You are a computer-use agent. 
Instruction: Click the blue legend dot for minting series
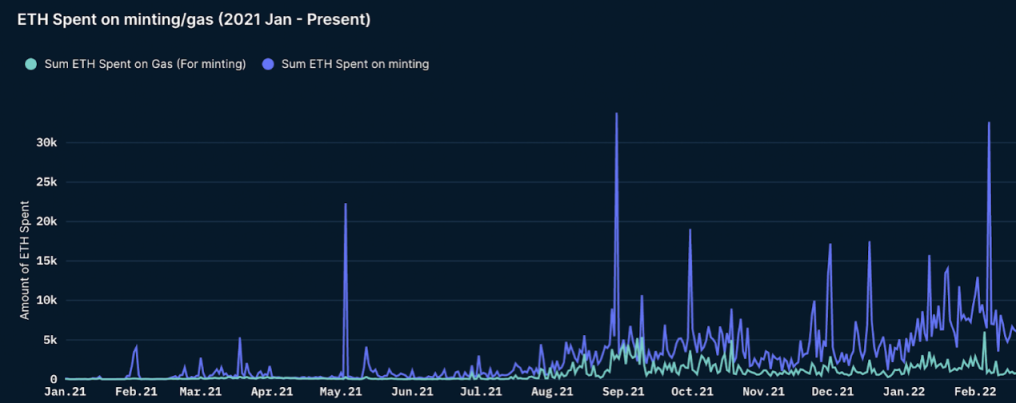click(267, 65)
